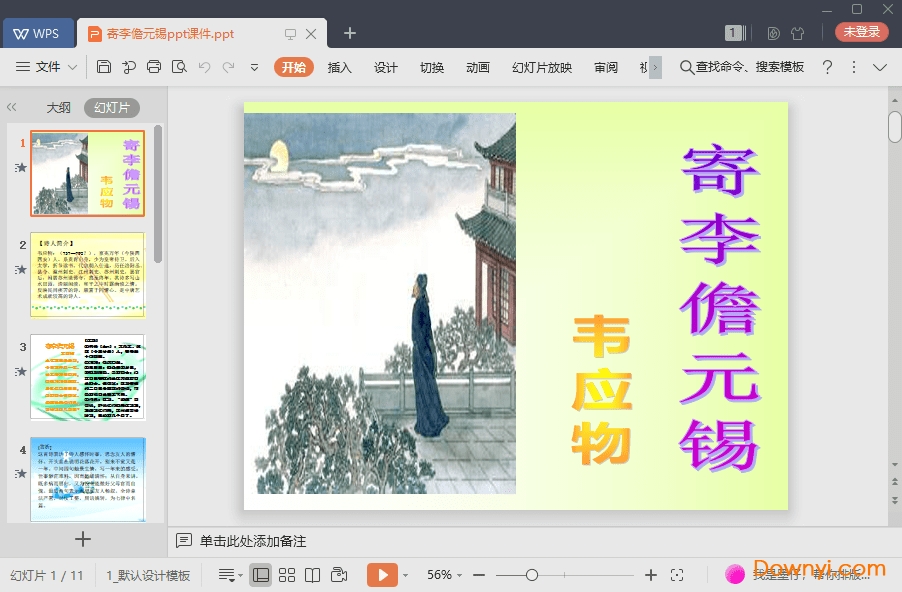Select the slide 3 thumbnail
This screenshot has height=592, width=902.
tap(87, 377)
